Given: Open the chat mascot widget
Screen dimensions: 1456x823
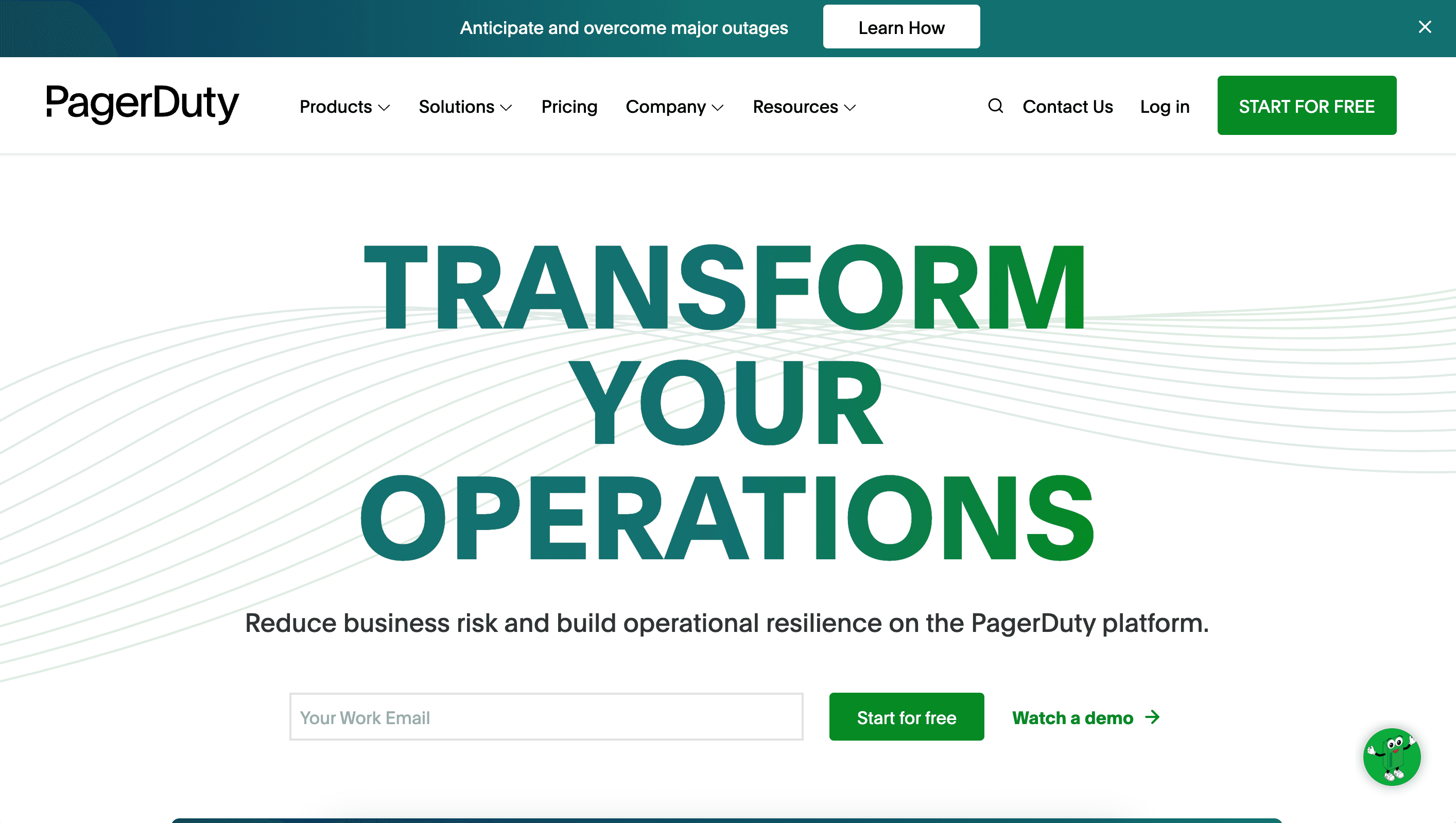Looking at the screenshot, I should [x=1392, y=757].
